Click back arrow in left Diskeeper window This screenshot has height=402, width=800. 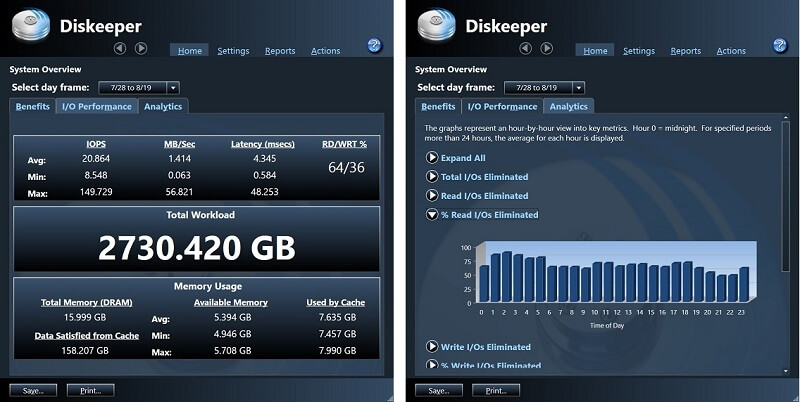click(120, 48)
